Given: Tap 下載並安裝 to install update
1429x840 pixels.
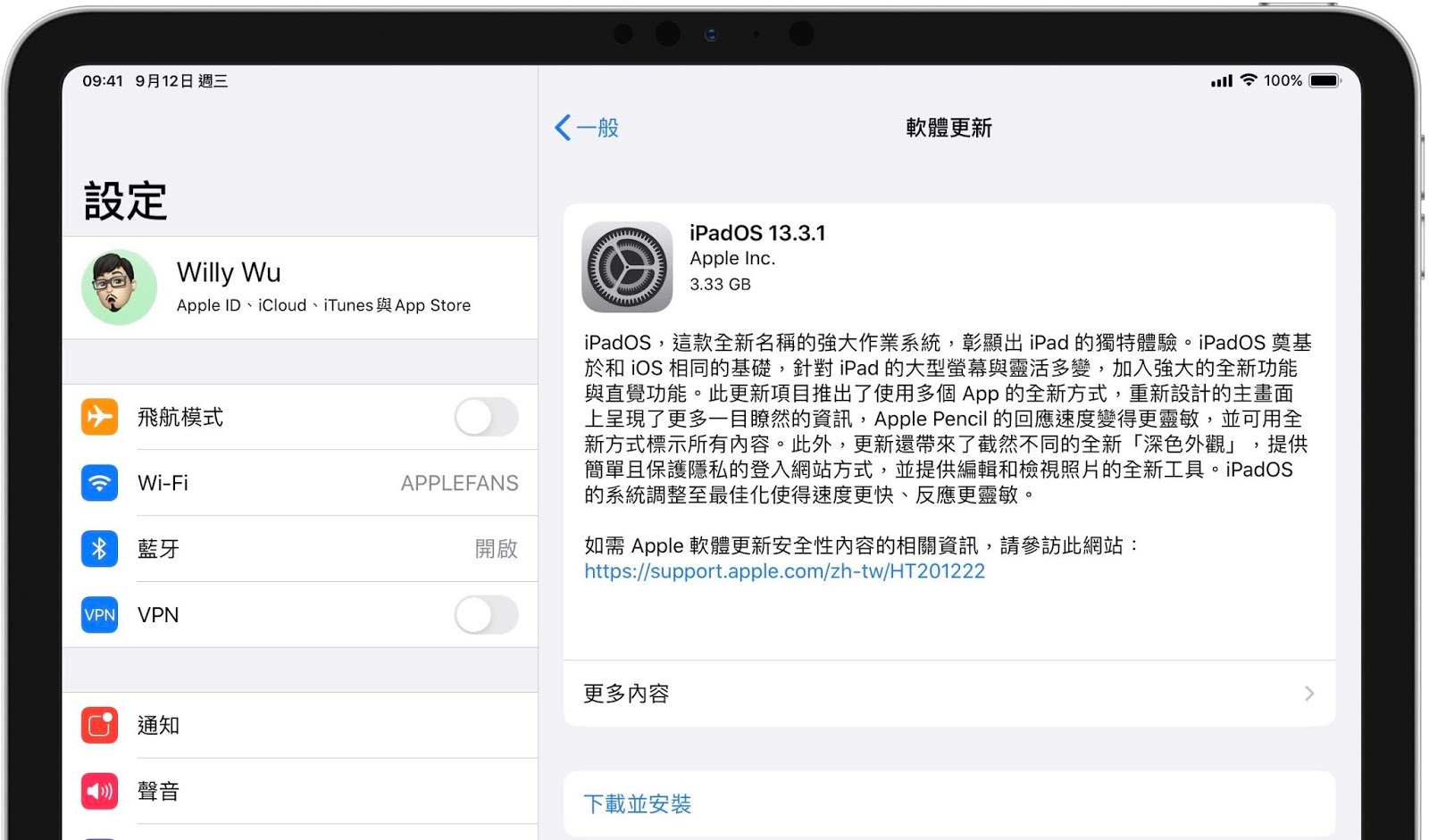Looking at the screenshot, I should 638,804.
